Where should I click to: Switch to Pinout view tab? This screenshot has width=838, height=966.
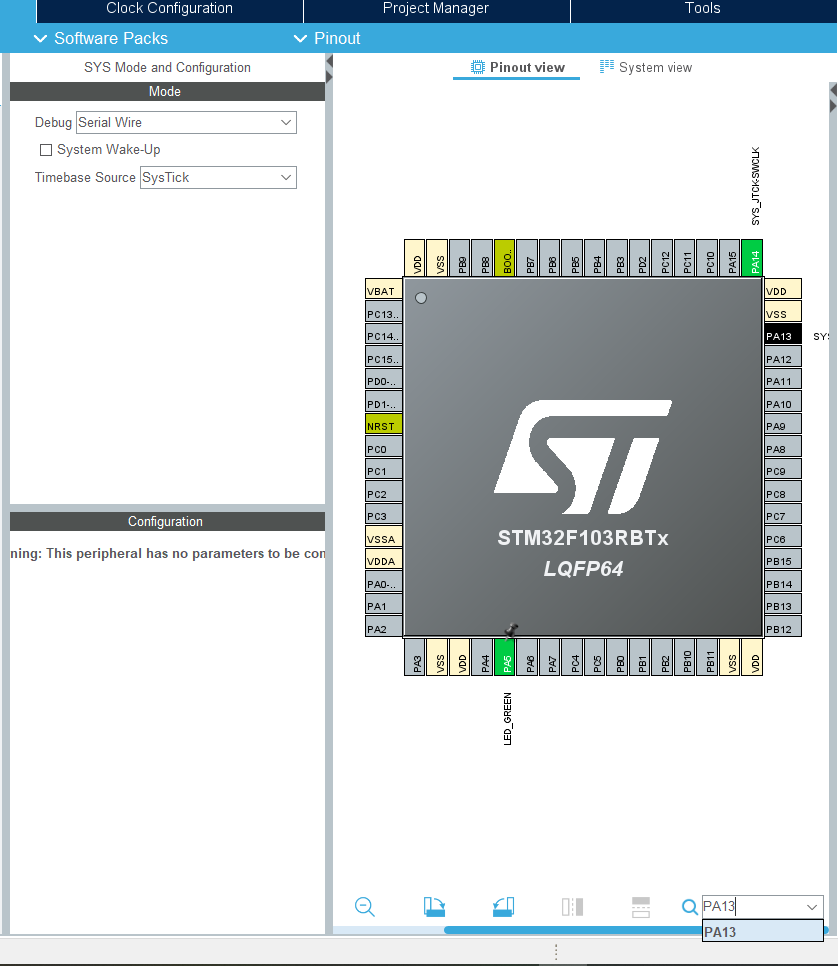[x=517, y=67]
